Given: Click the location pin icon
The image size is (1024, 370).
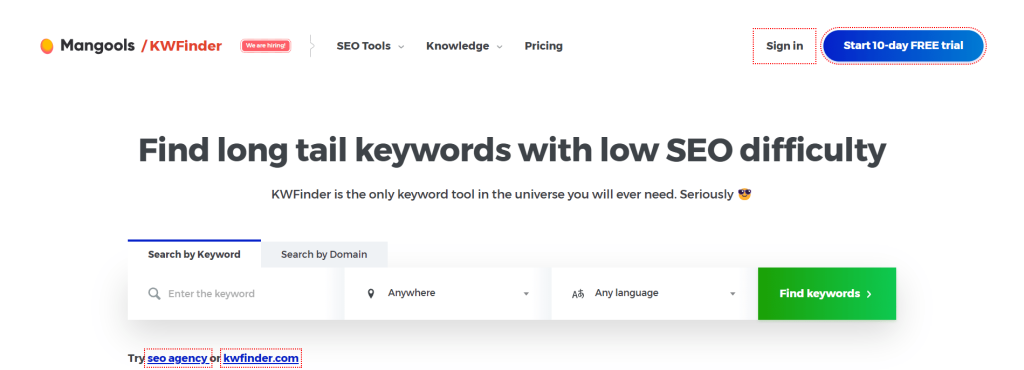Looking at the screenshot, I should tap(371, 294).
